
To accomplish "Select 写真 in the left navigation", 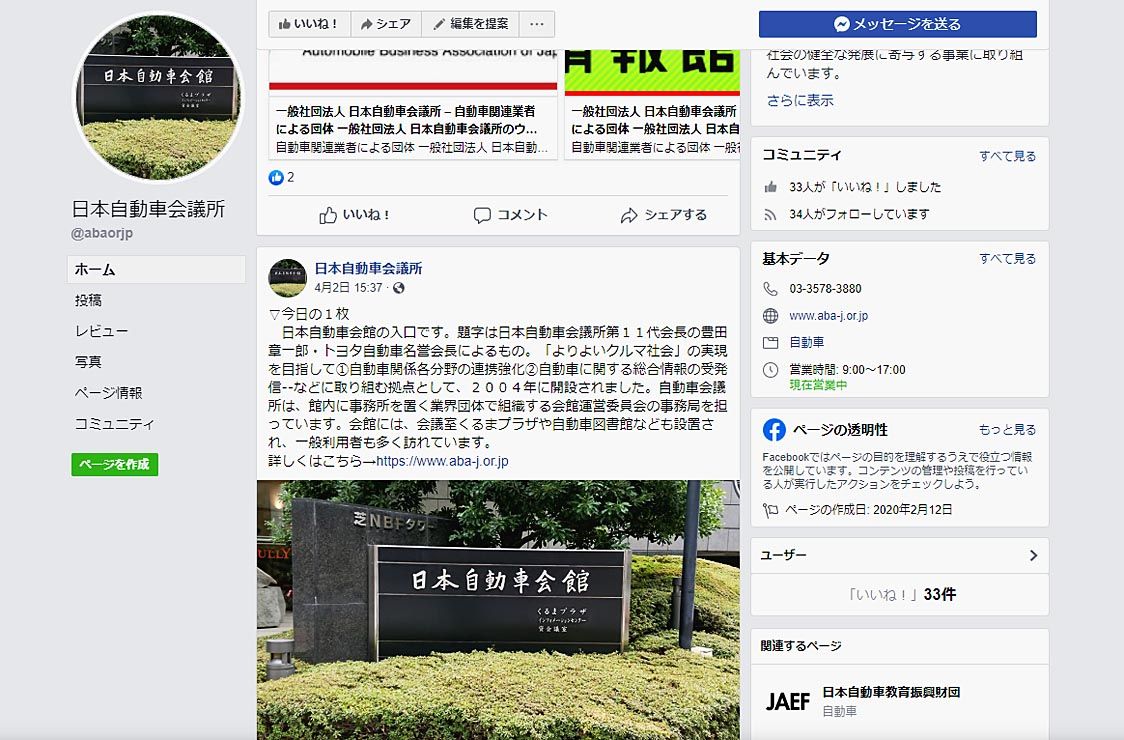I will pos(88,362).
